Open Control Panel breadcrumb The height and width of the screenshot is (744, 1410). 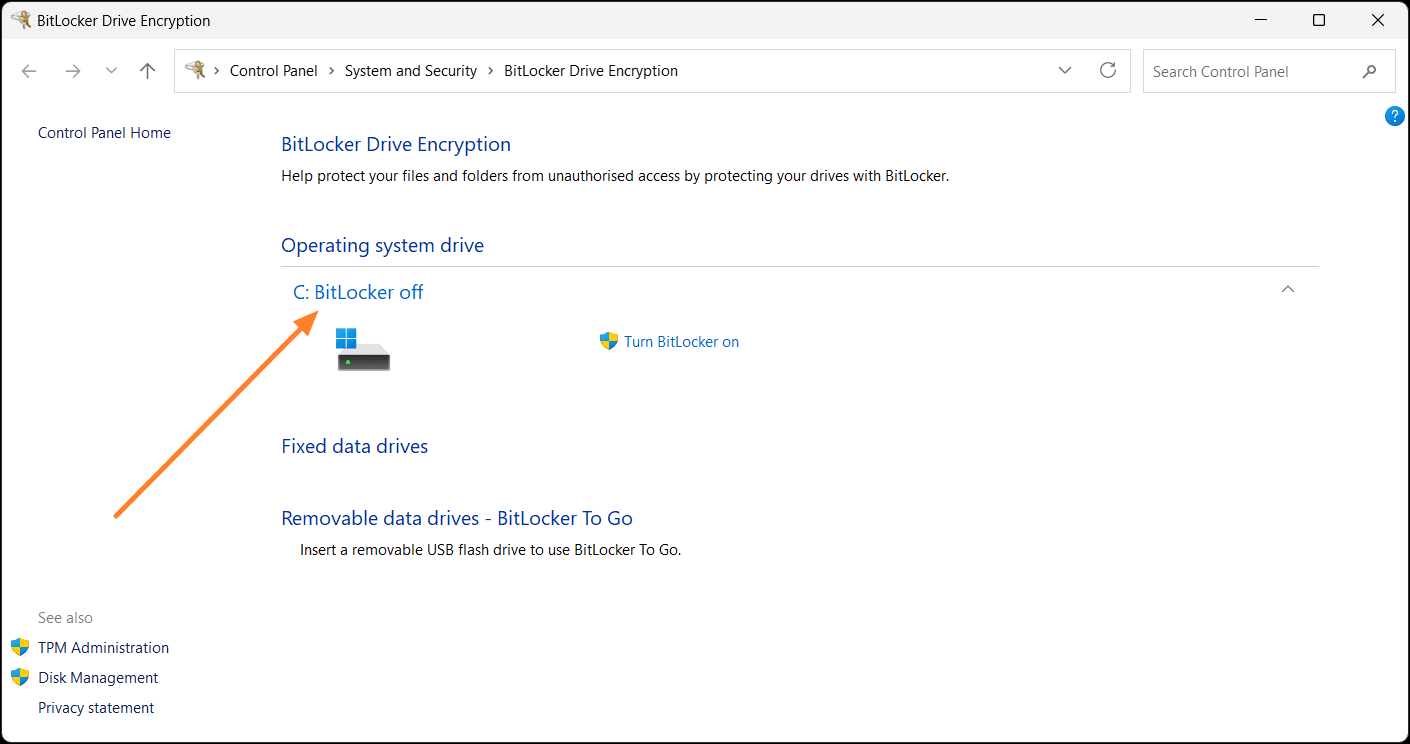pos(274,71)
